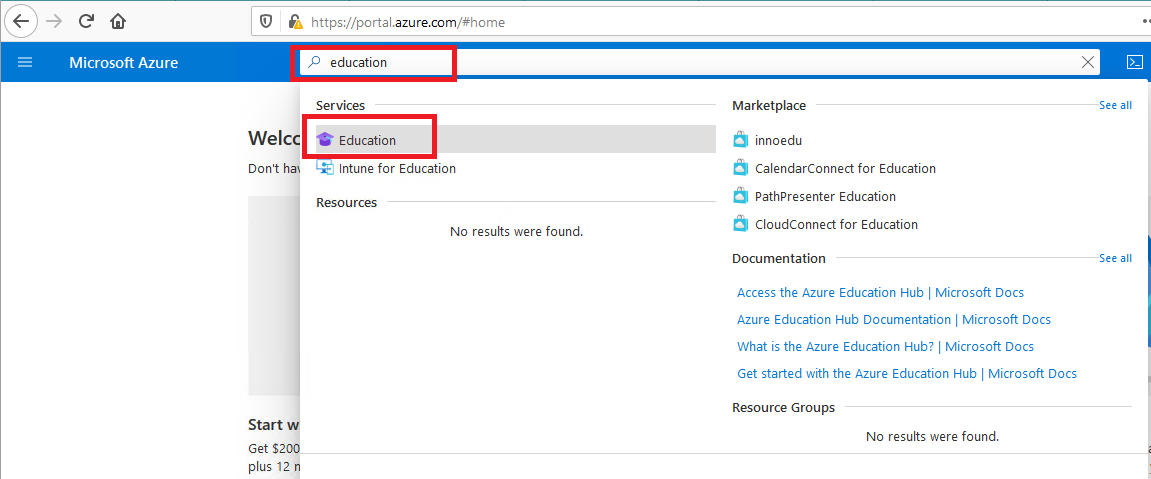Click the browser Forward arrow button
Image resolution: width=1151 pixels, height=479 pixels.
pos(54,21)
